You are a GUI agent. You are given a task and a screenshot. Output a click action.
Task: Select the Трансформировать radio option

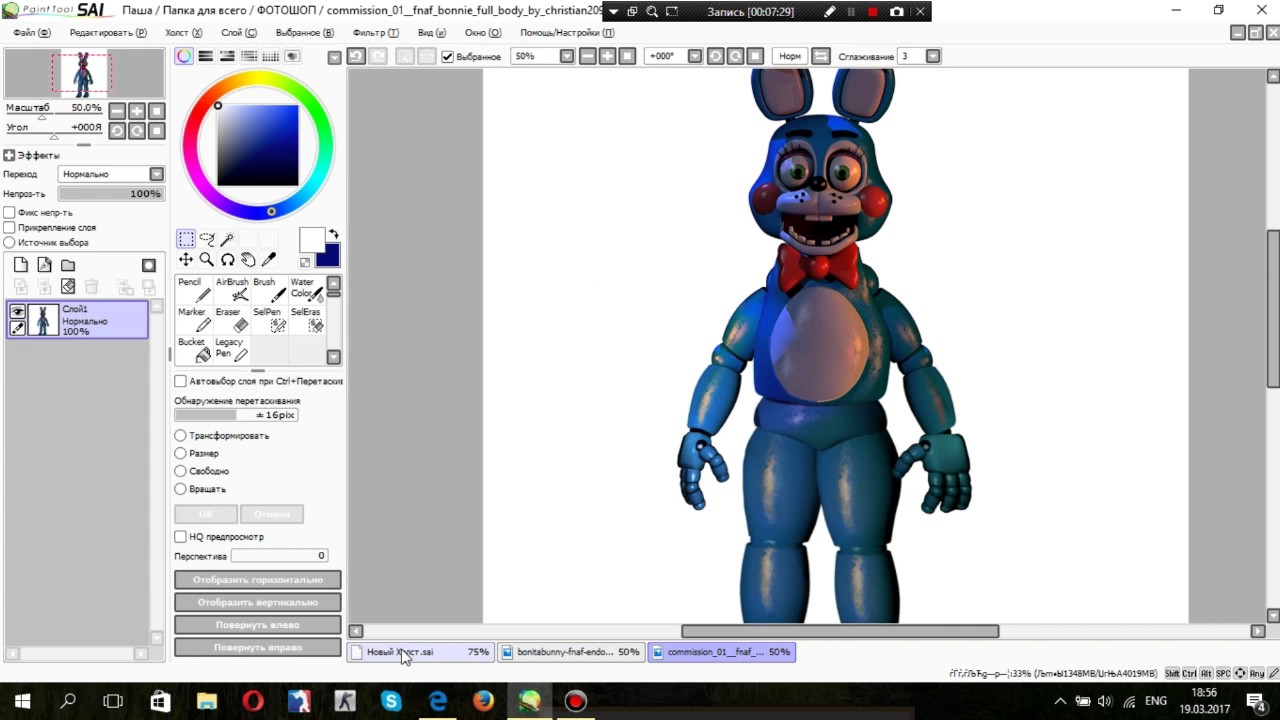click(x=180, y=436)
